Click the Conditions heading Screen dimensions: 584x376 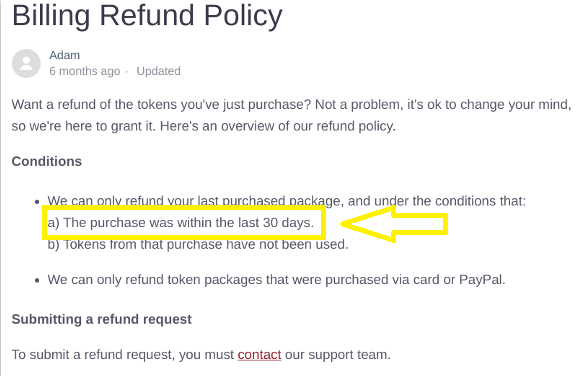(47, 161)
